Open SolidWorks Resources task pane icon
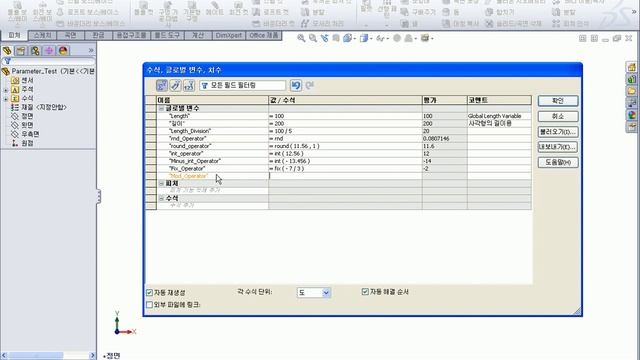This screenshot has height=360, width=640. tap(632, 67)
